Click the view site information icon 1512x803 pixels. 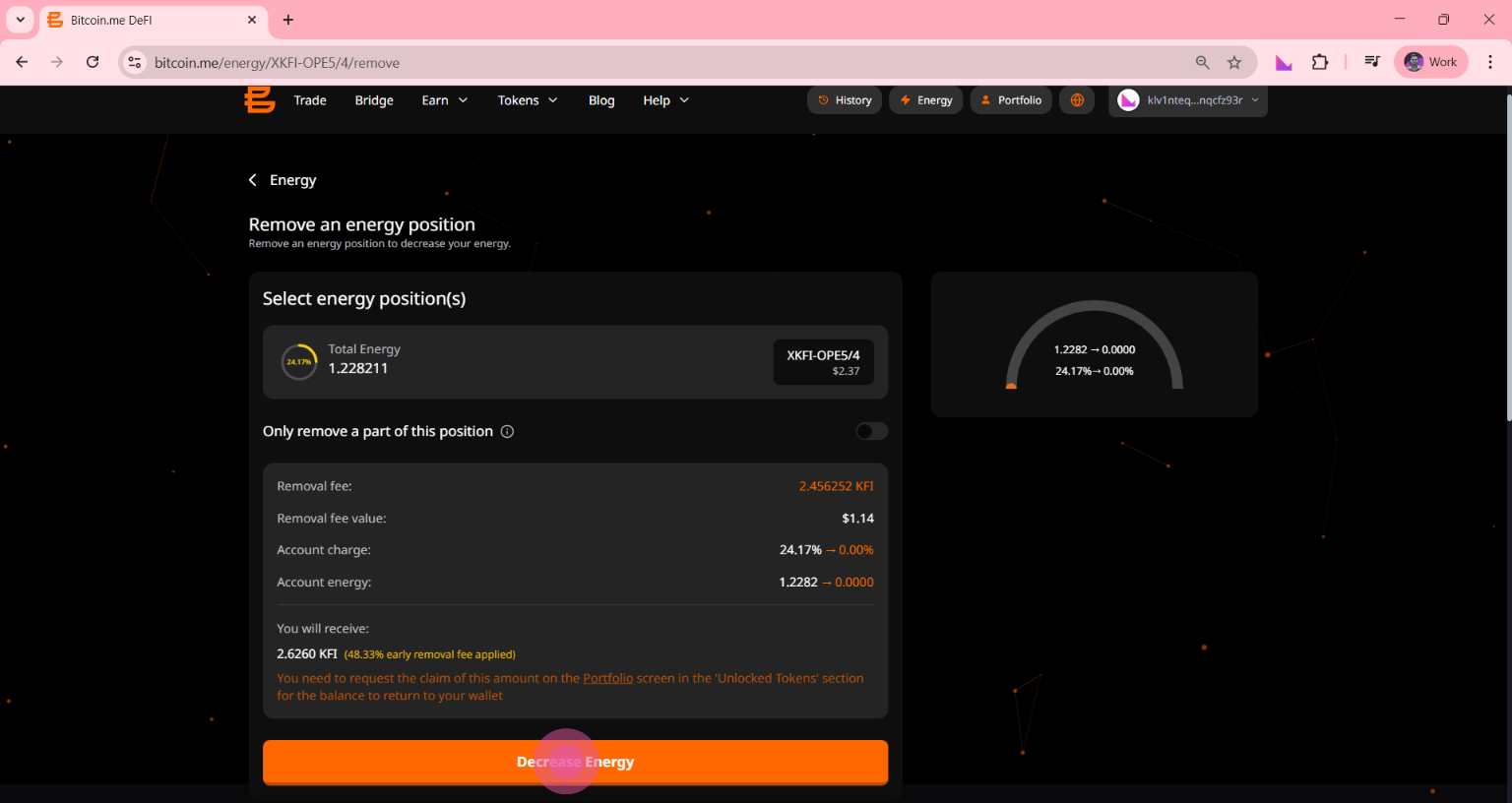(x=136, y=62)
